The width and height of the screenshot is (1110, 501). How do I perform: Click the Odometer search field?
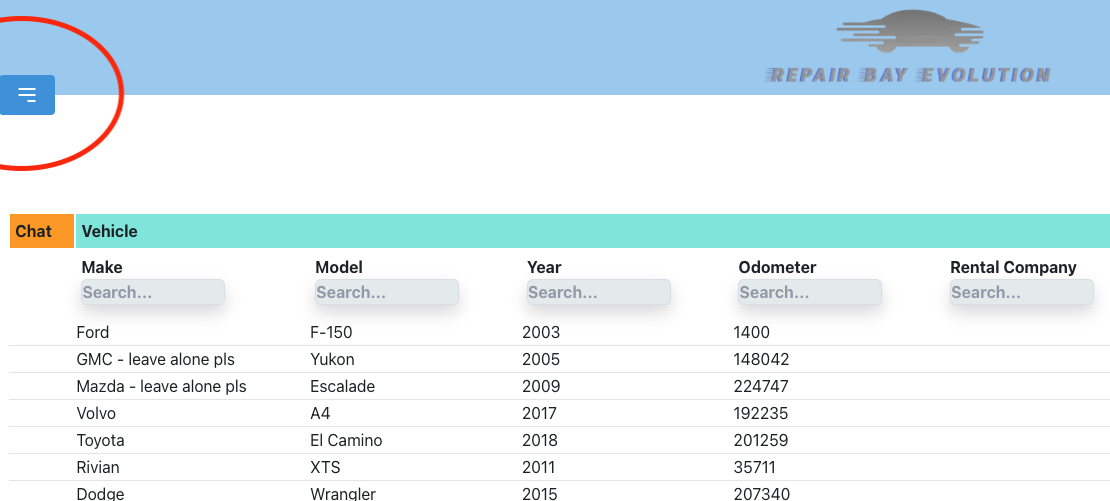(x=809, y=292)
